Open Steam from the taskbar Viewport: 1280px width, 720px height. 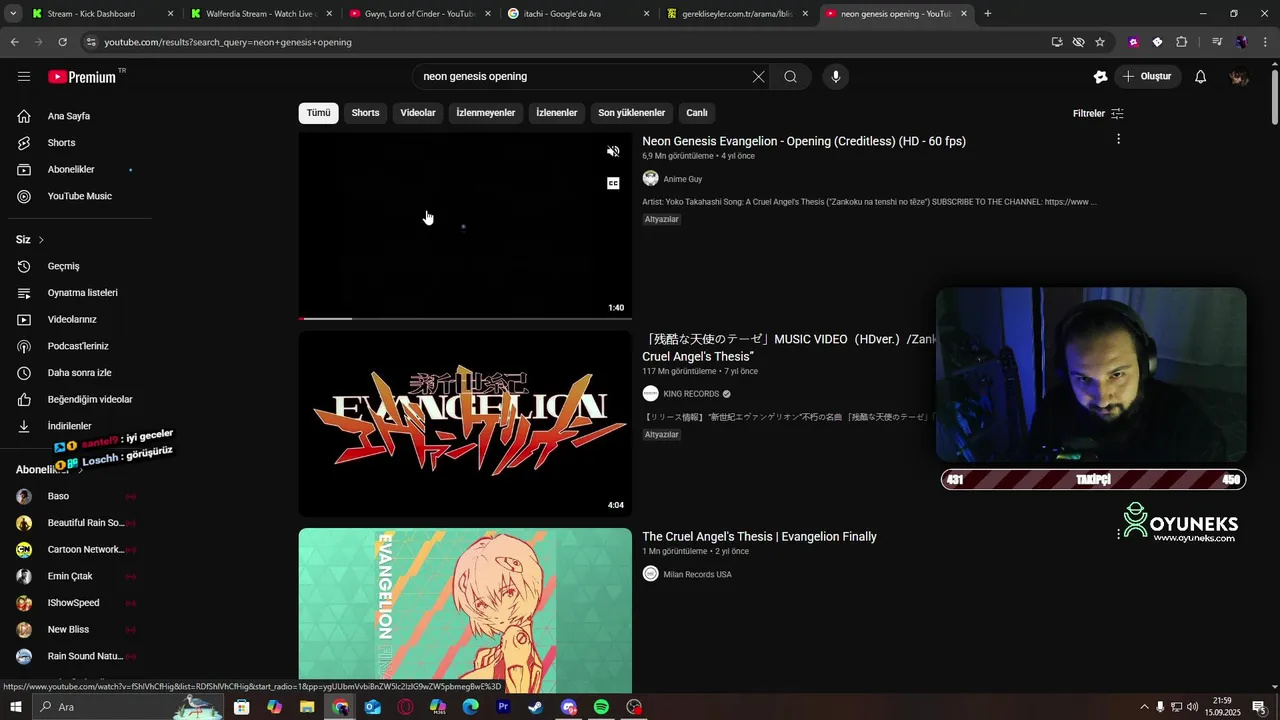(x=536, y=707)
